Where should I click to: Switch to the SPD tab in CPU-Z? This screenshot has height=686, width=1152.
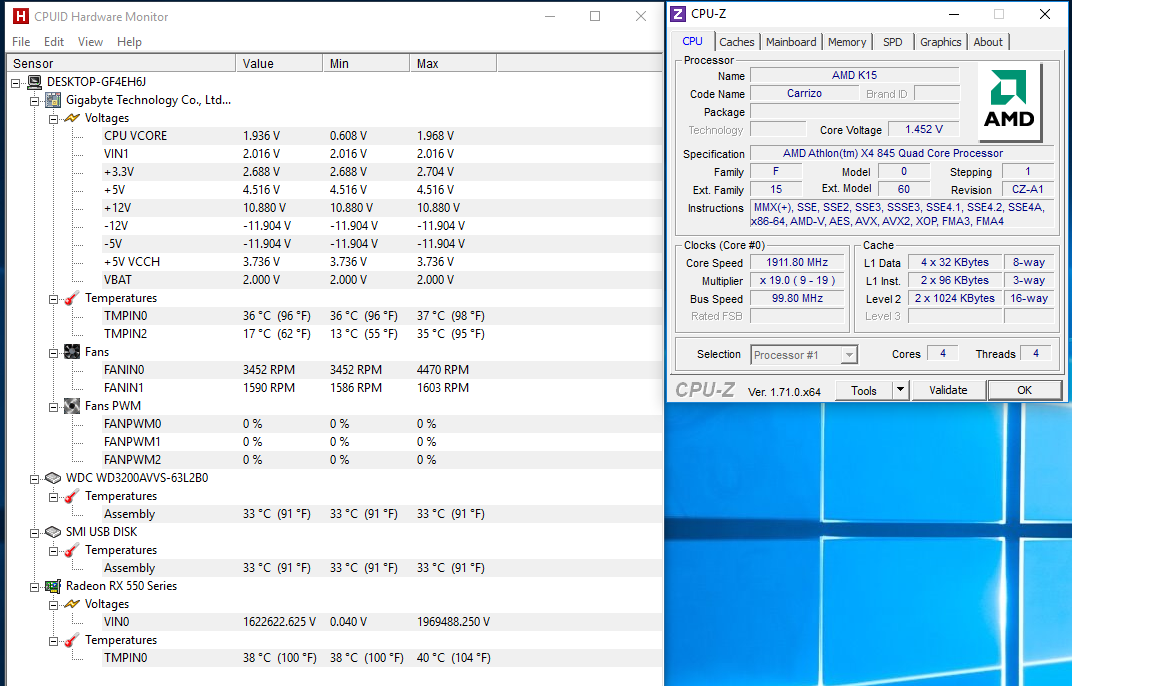(x=893, y=43)
